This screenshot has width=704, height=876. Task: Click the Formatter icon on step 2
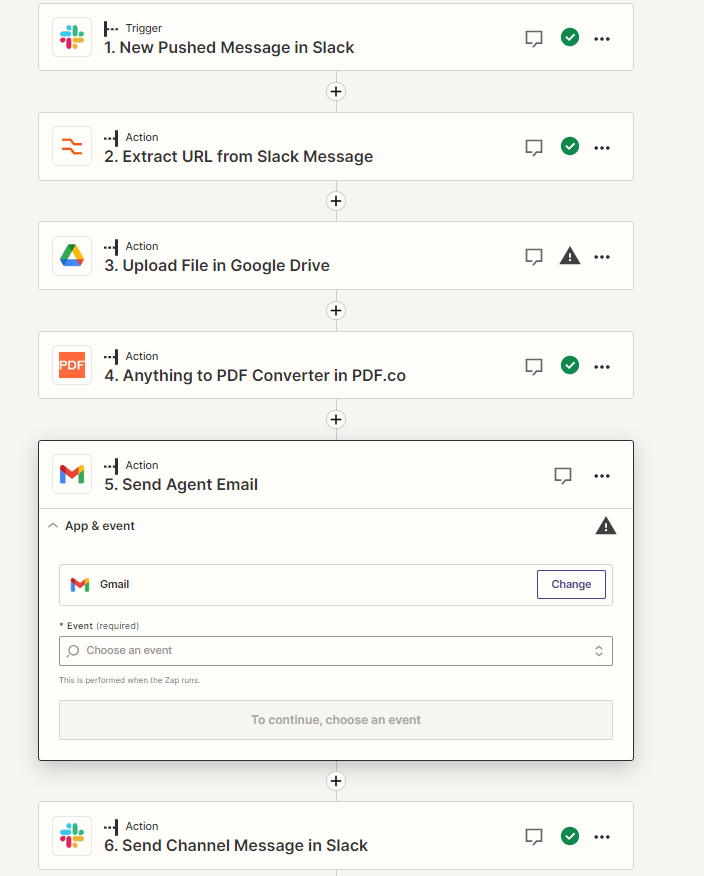(x=72, y=146)
